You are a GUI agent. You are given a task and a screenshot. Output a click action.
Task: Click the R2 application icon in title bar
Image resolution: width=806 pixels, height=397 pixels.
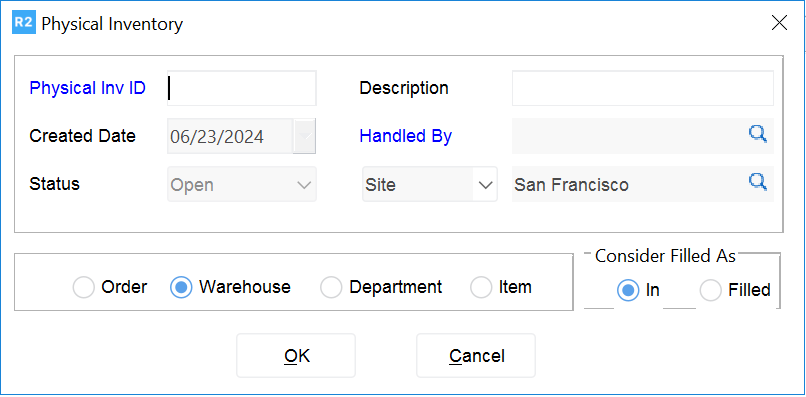coord(24,24)
